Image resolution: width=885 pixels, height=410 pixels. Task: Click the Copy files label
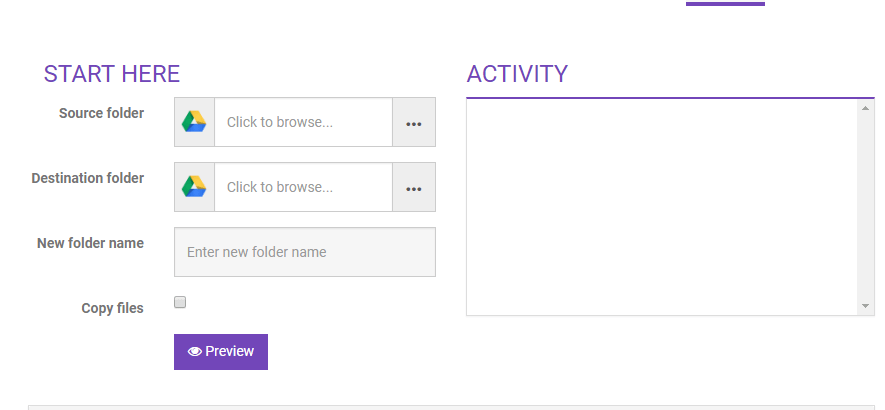[112, 308]
